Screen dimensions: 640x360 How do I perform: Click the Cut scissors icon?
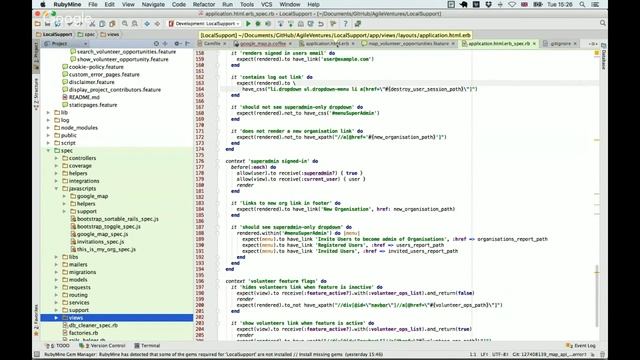(92, 24)
